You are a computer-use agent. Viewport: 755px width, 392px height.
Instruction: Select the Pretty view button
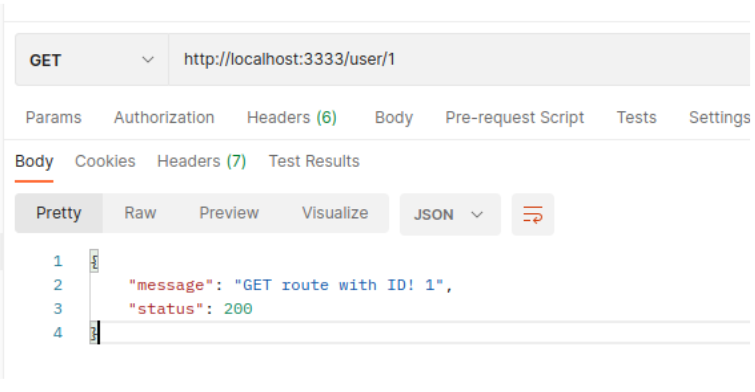(x=59, y=213)
